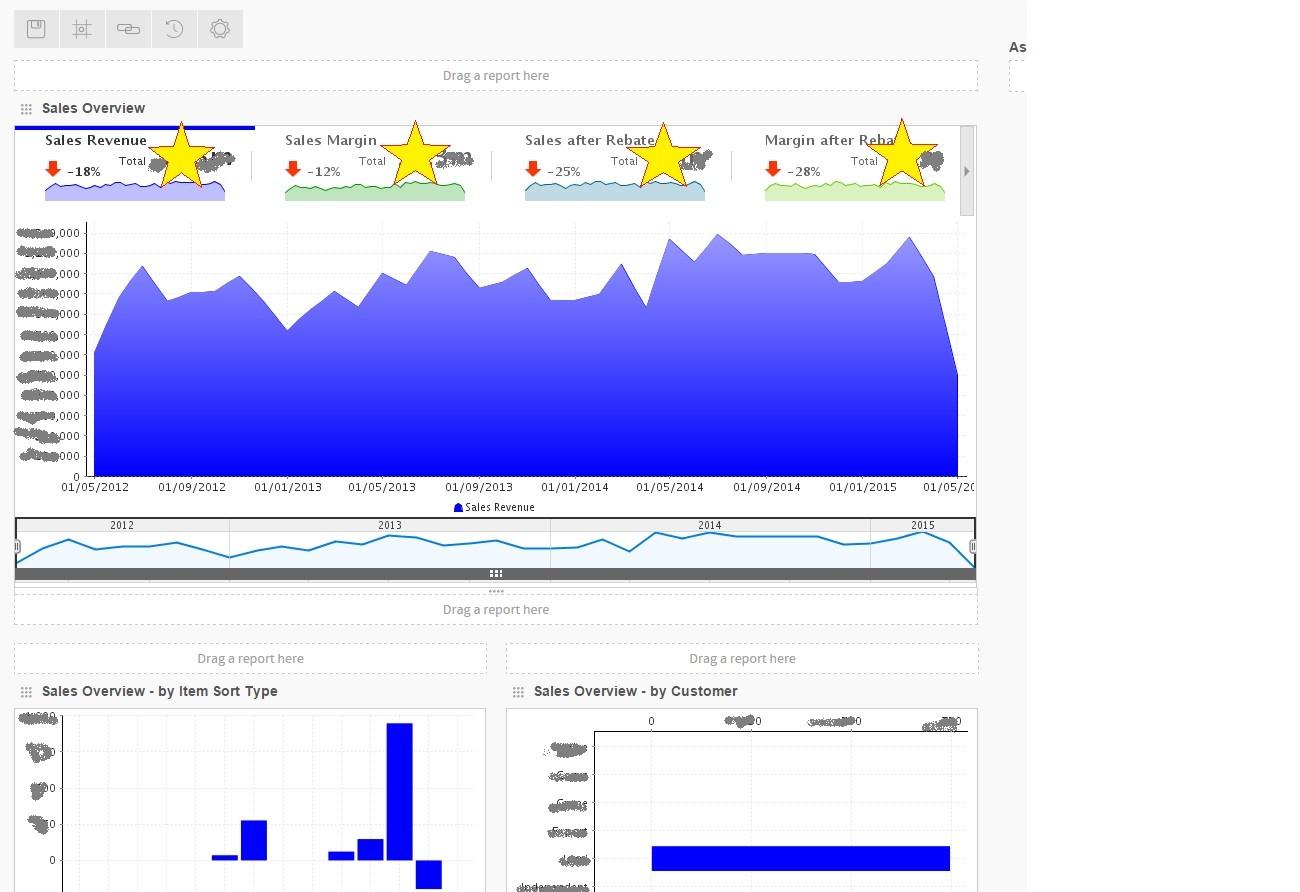Click the tallest bar in Item Sort Type chart

click(399, 791)
